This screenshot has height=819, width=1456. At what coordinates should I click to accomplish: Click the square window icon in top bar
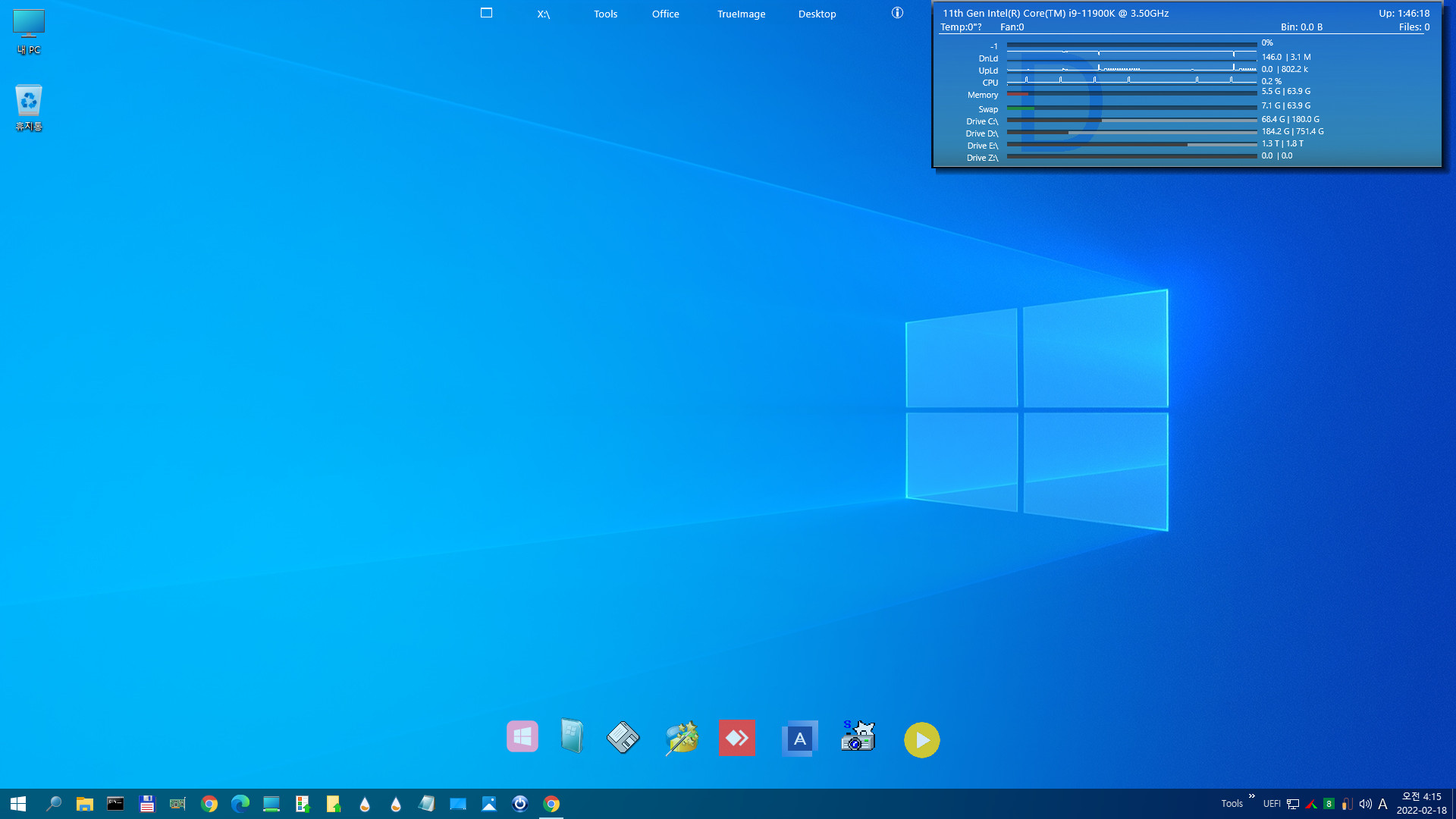(487, 13)
